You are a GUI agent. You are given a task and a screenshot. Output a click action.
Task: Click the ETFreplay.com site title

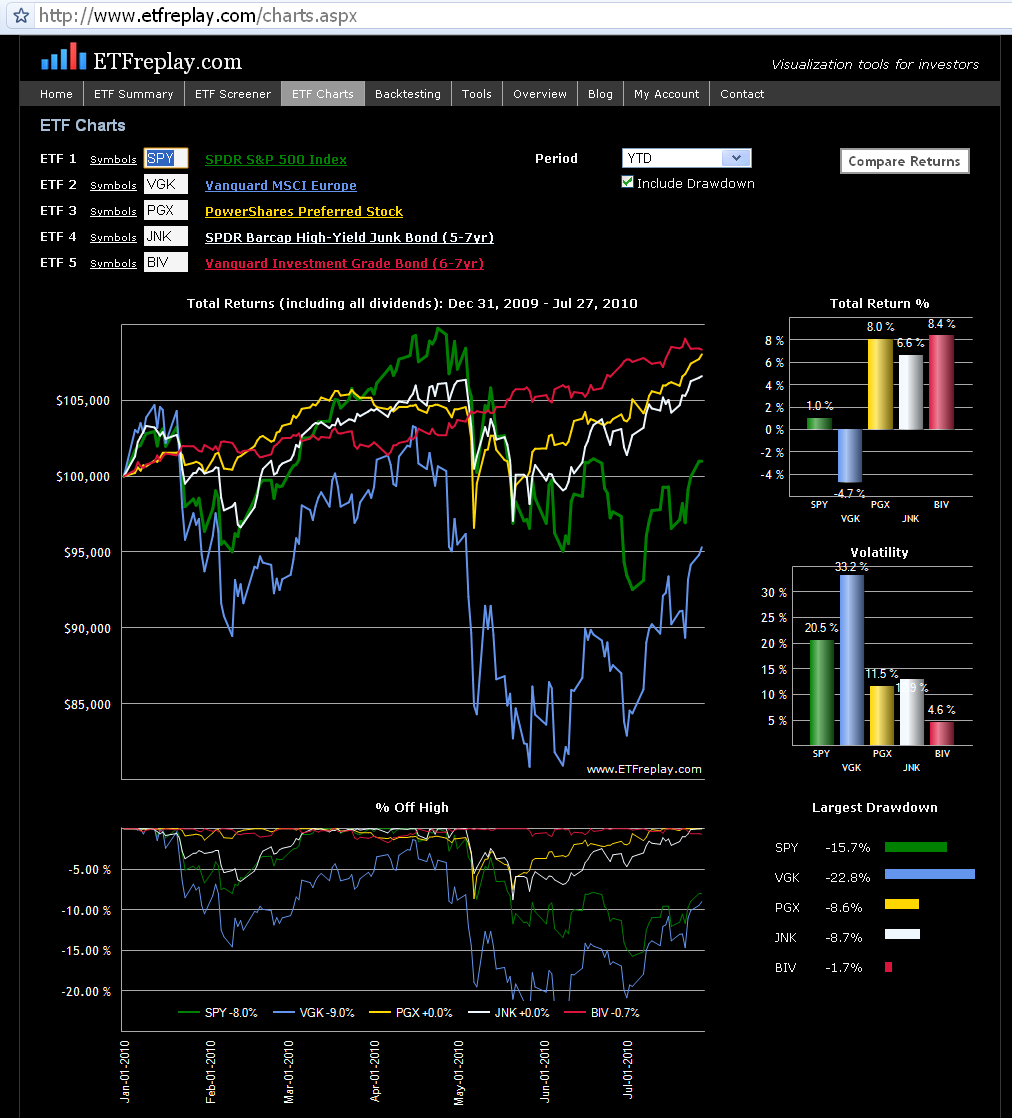[x=168, y=61]
